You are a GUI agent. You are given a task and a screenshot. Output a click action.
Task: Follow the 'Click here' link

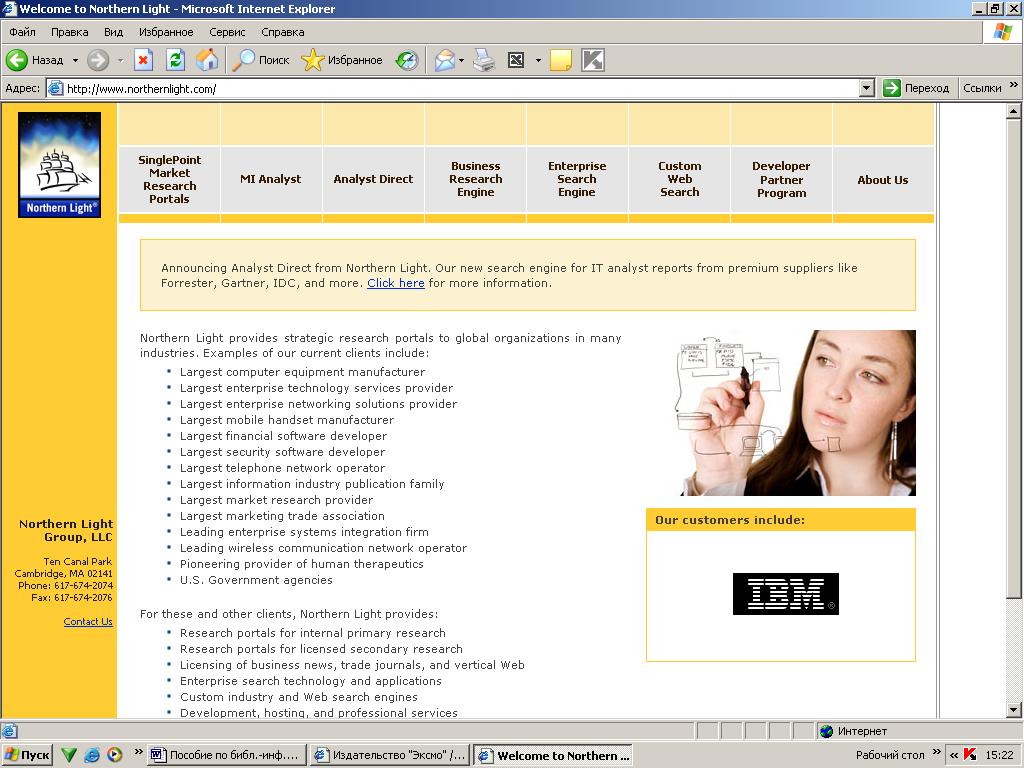(396, 283)
